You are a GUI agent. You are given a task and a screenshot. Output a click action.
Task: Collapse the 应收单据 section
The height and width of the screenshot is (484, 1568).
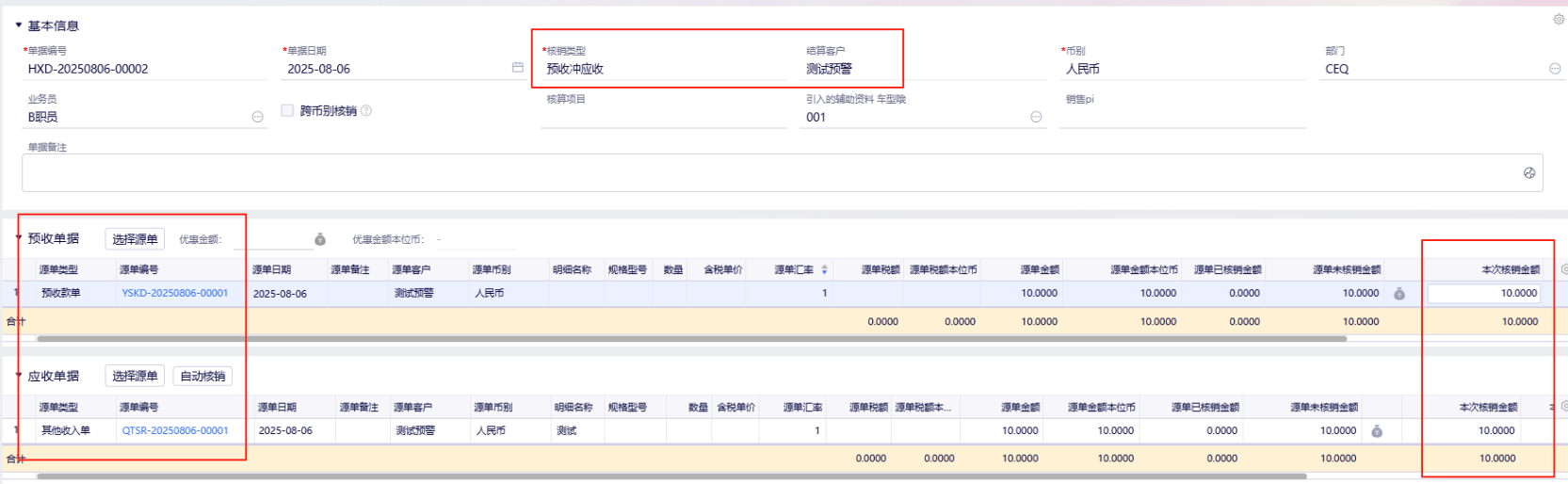tap(19, 376)
